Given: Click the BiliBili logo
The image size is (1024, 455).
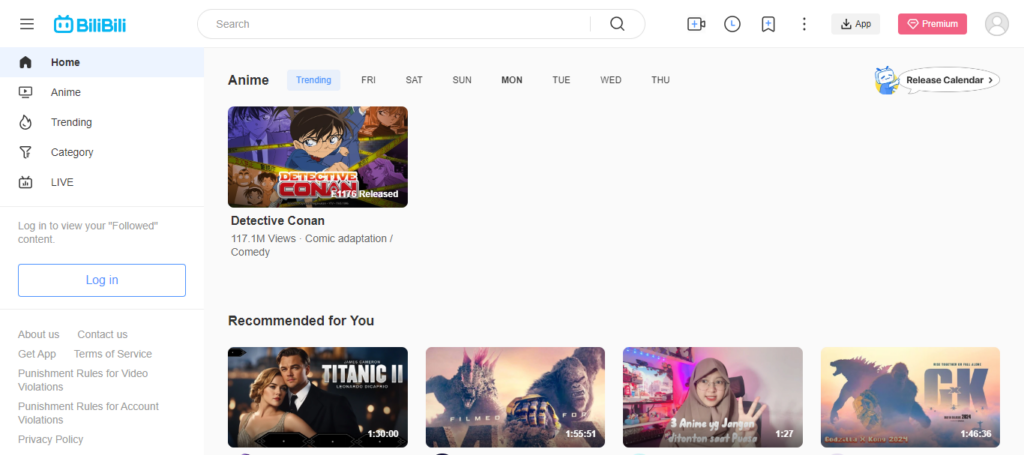Looking at the screenshot, I should click(89, 24).
